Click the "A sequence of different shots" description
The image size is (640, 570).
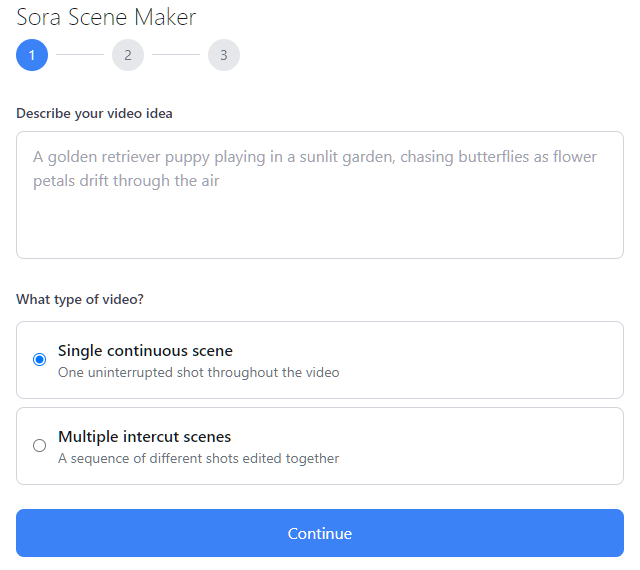click(198, 459)
